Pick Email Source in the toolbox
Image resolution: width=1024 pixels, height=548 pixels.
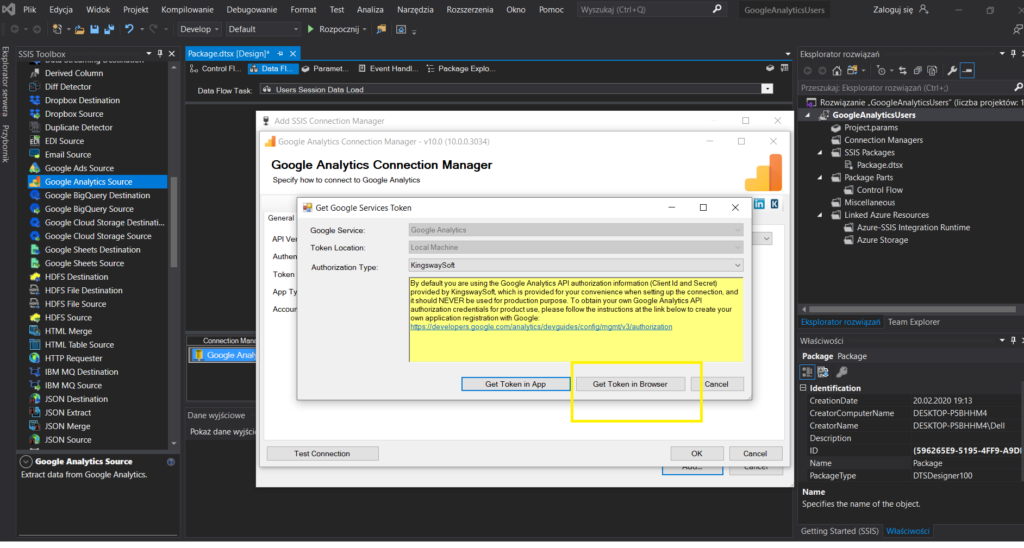[68, 155]
